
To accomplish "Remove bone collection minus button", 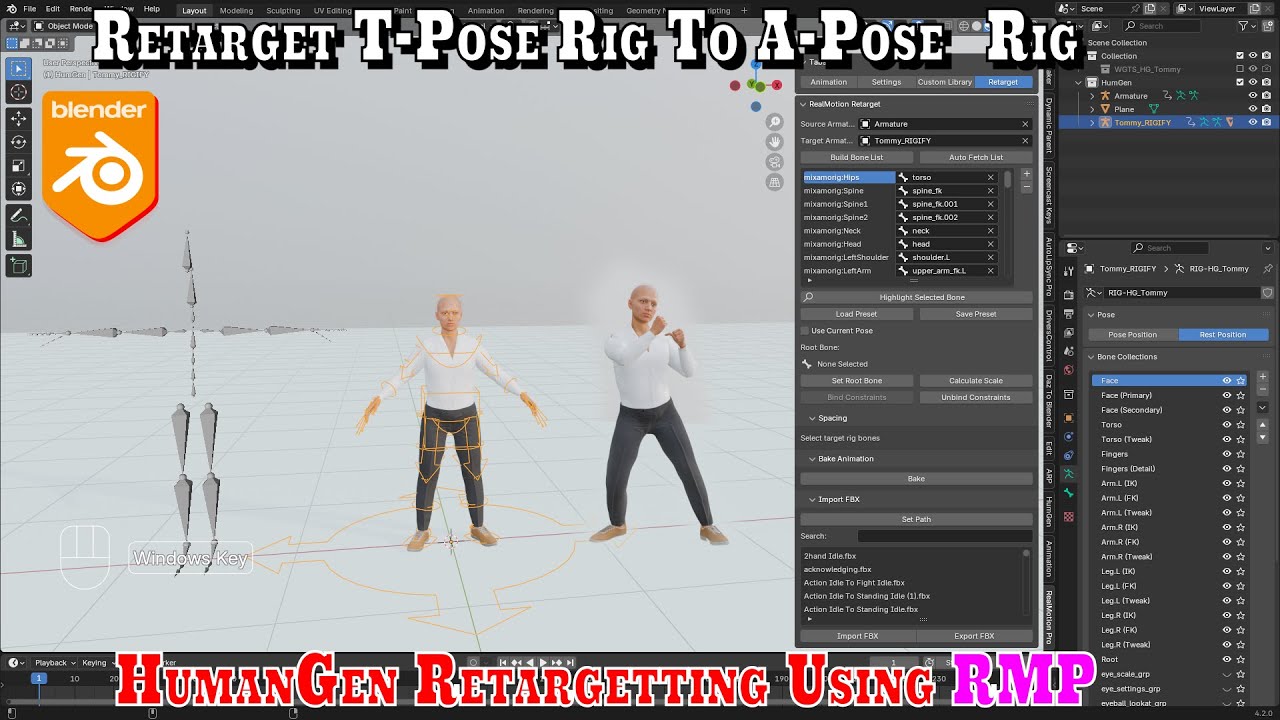I will click(x=1262, y=390).
